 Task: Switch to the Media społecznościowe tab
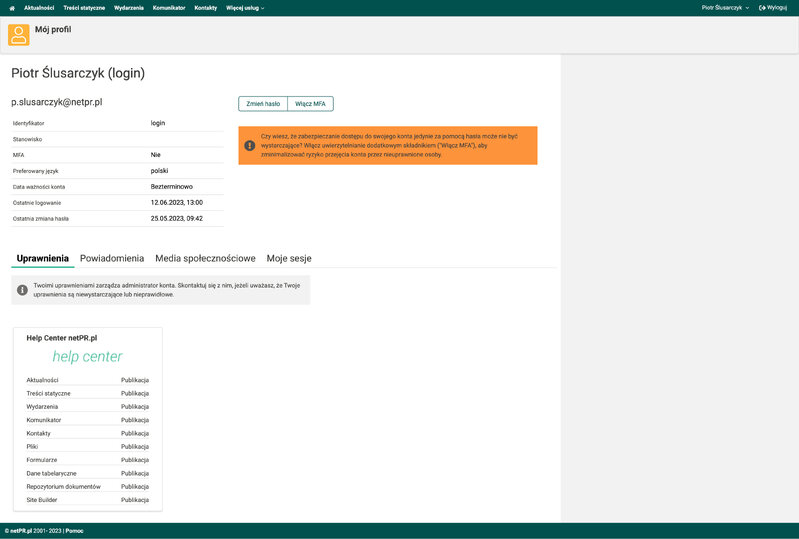click(205, 258)
